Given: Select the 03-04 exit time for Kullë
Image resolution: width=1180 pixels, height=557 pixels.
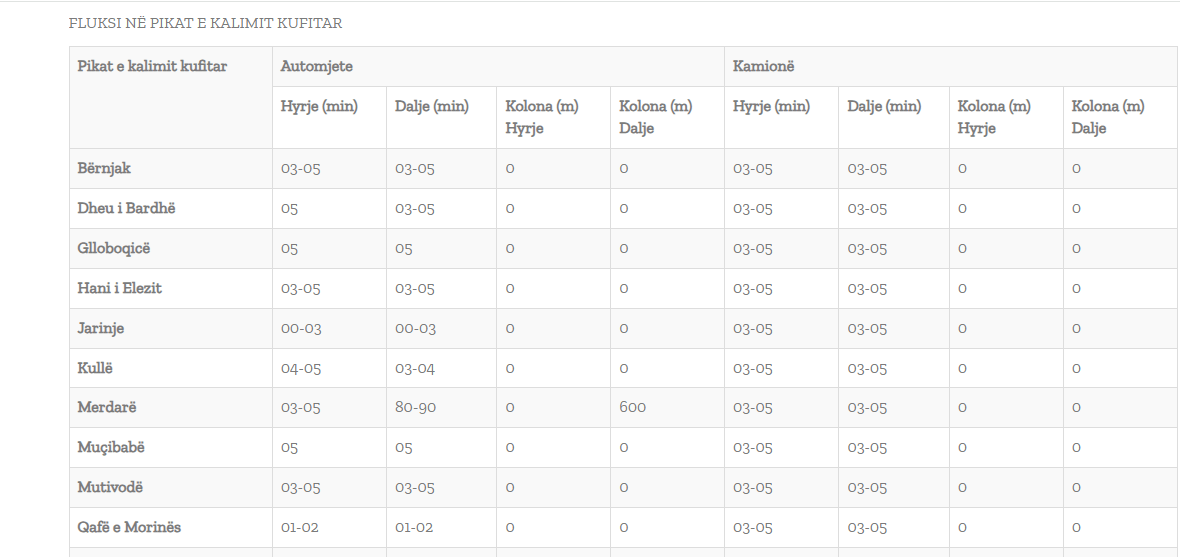Looking at the screenshot, I should click(415, 368).
